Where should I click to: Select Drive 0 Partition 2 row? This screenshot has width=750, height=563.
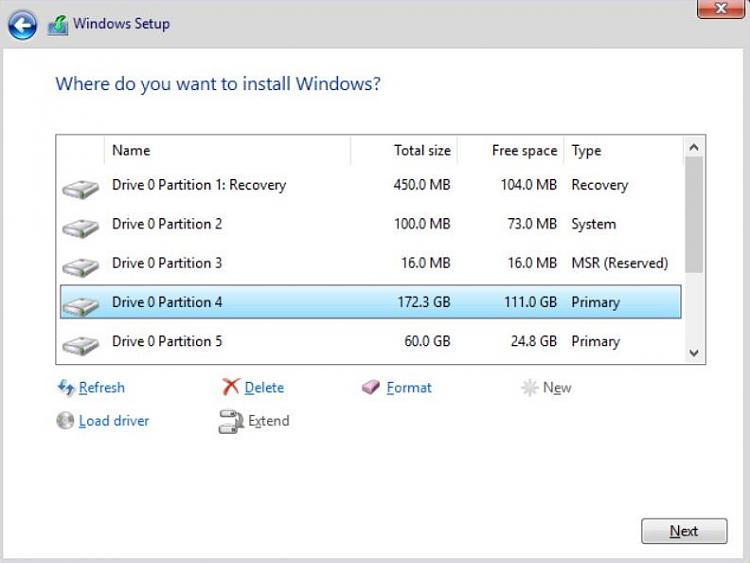[x=371, y=224]
